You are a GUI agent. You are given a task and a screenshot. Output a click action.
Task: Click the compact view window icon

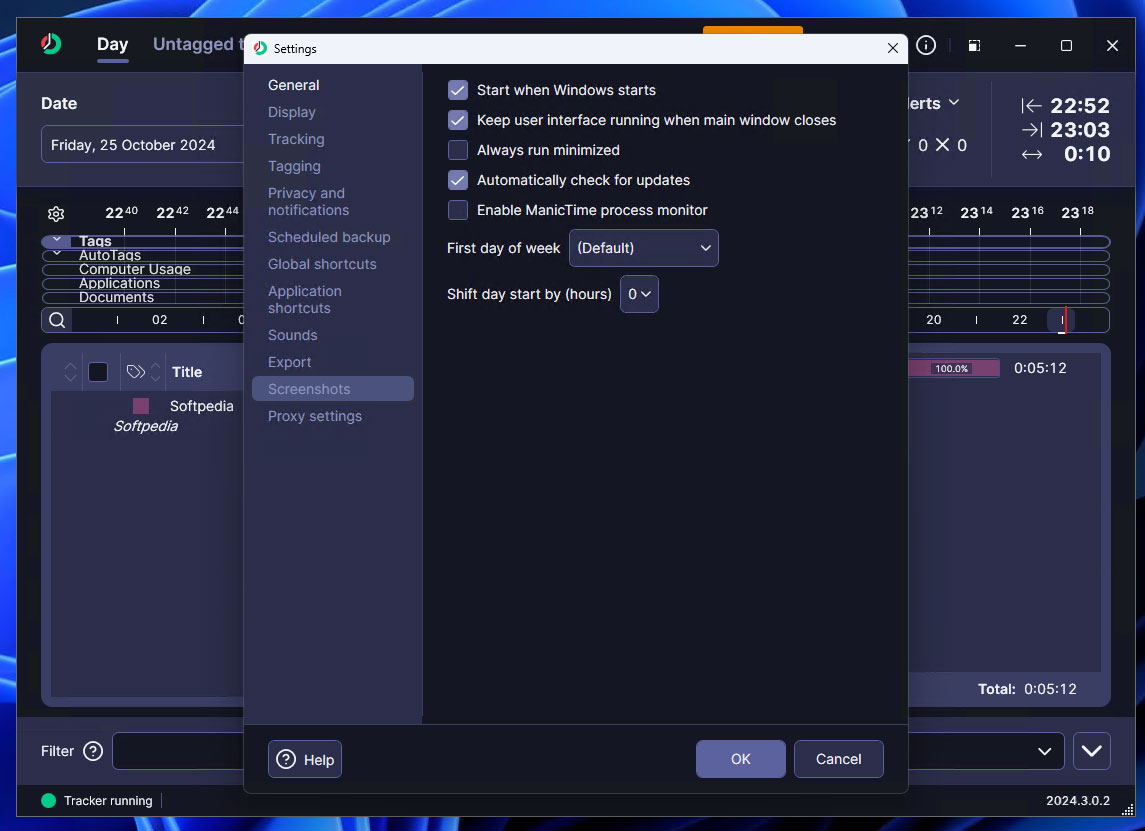[x=974, y=45]
